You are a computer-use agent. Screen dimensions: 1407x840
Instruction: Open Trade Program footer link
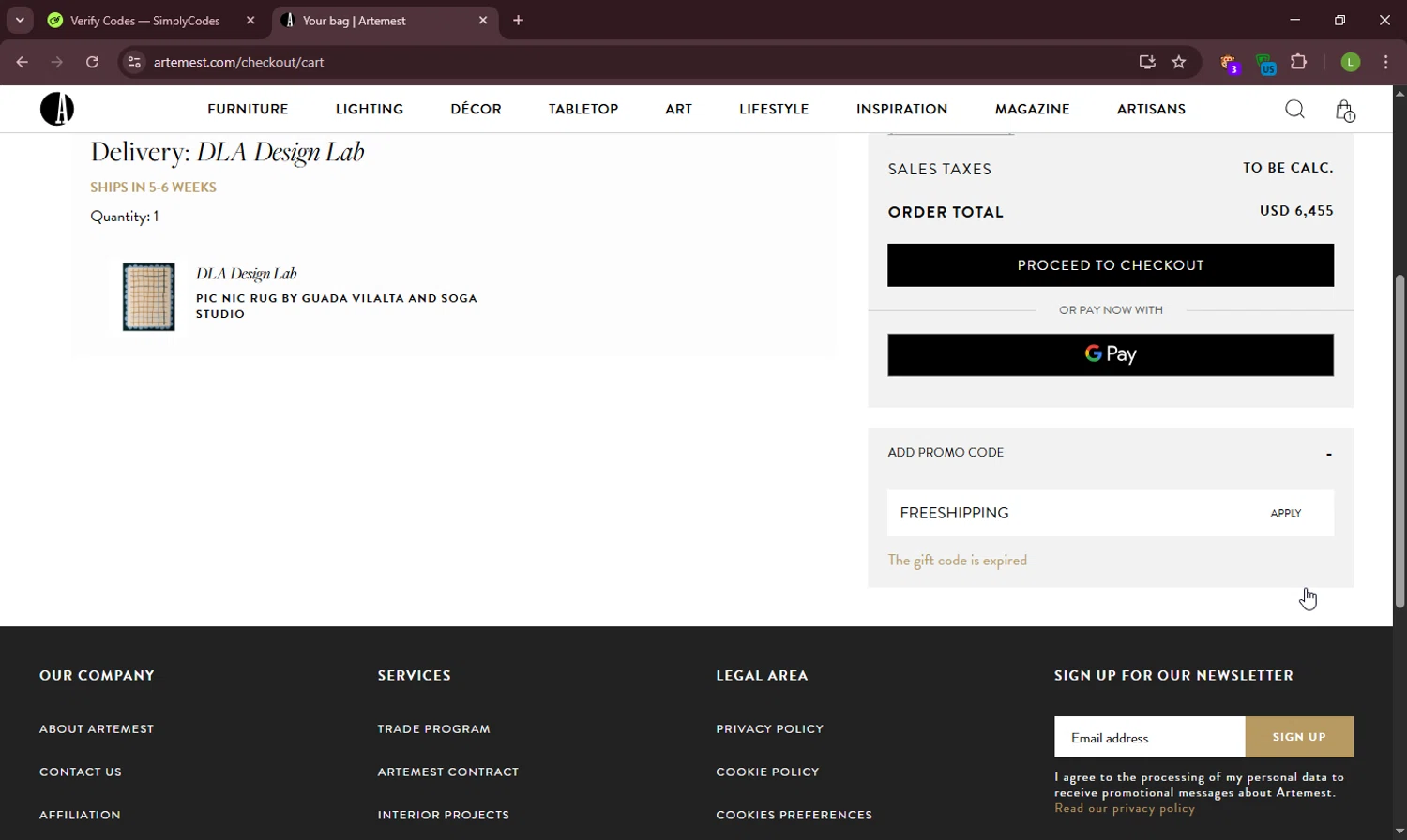tap(433, 728)
